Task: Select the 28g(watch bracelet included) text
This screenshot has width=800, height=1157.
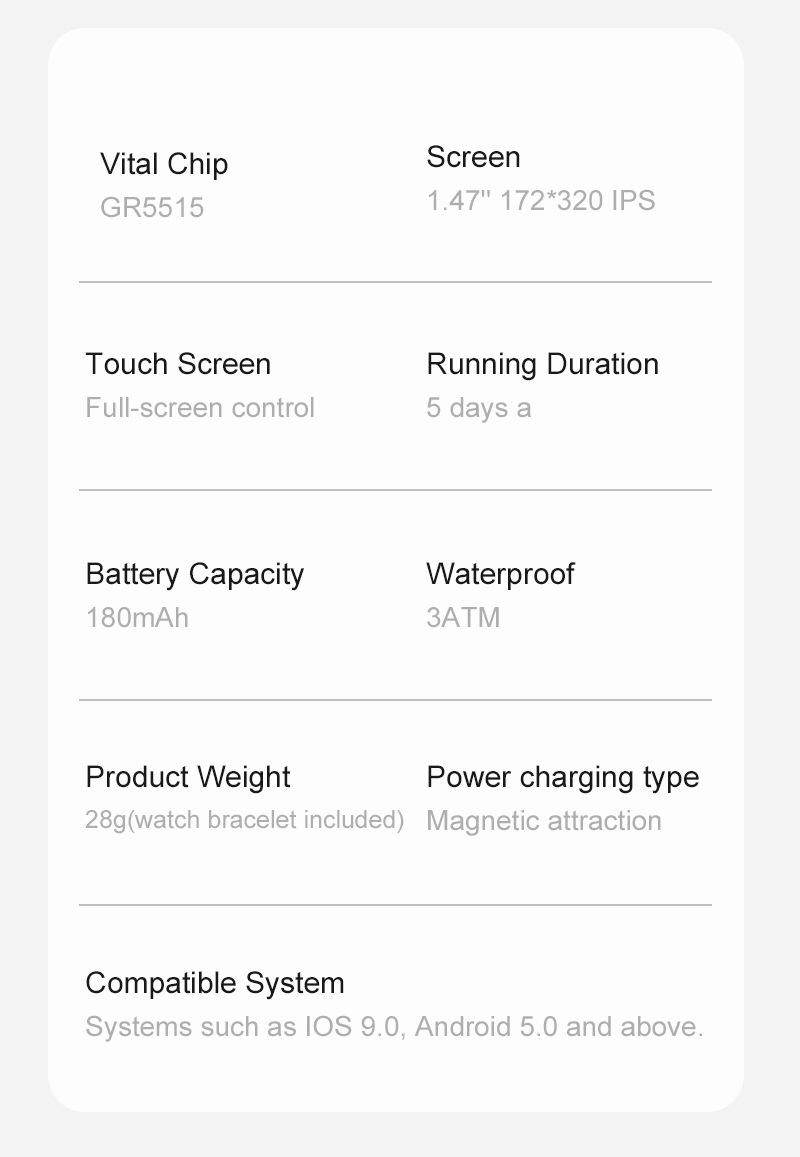Action: coord(244,820)
